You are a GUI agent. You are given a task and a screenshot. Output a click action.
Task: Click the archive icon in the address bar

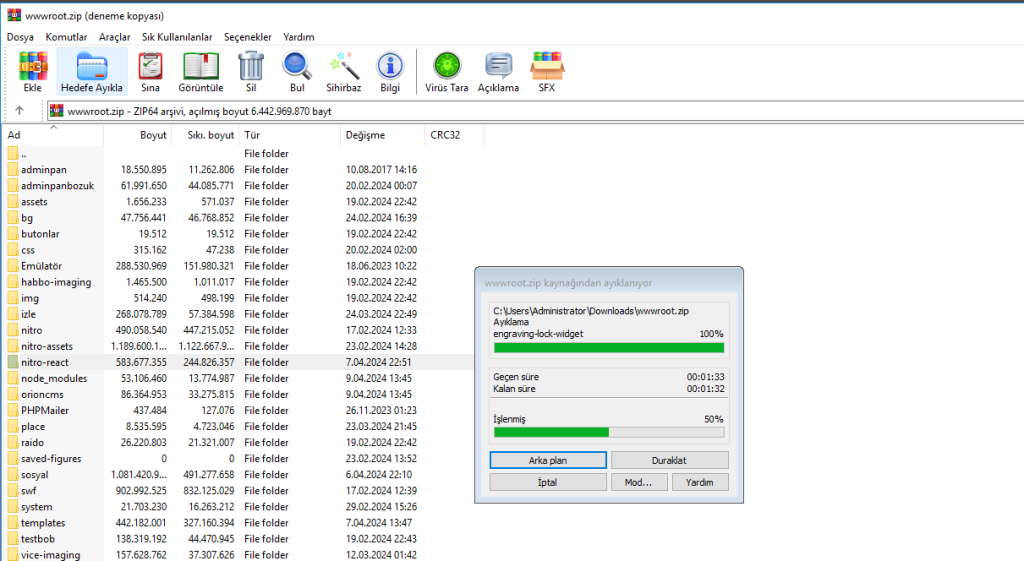point(57,111)
